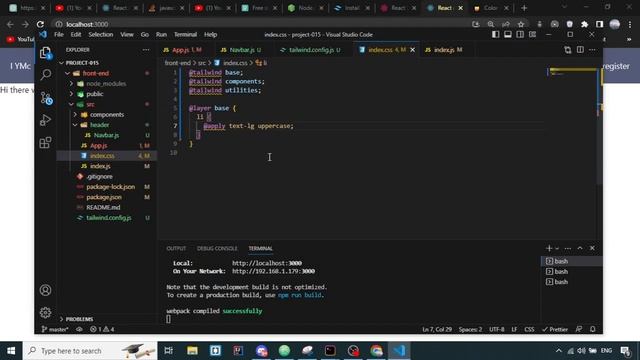Click UTF-8 encoding in status bar

click(497, 329)
